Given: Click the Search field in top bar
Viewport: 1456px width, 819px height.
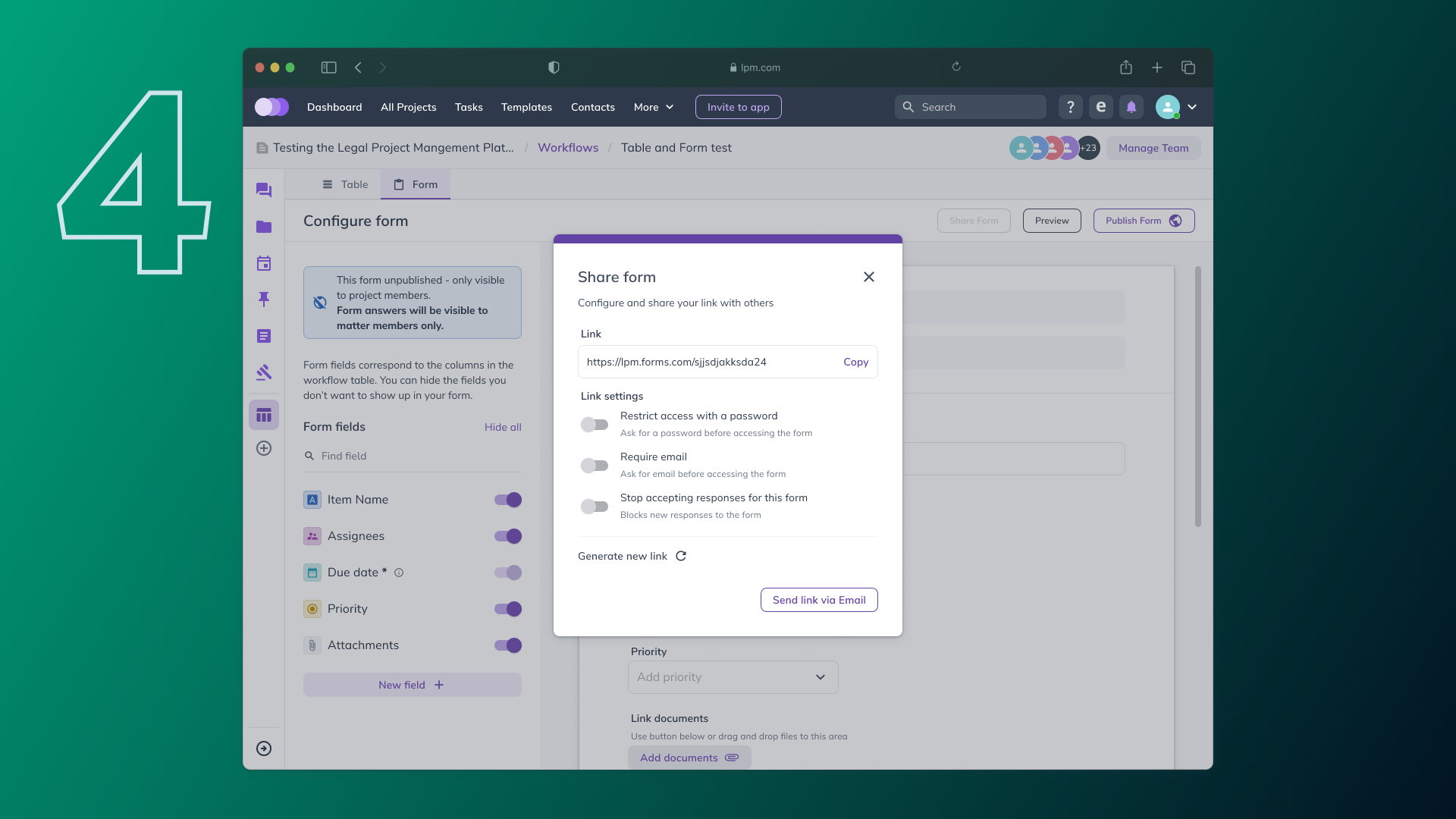Looking at the screenshot, I should click(x=971, y=107).
